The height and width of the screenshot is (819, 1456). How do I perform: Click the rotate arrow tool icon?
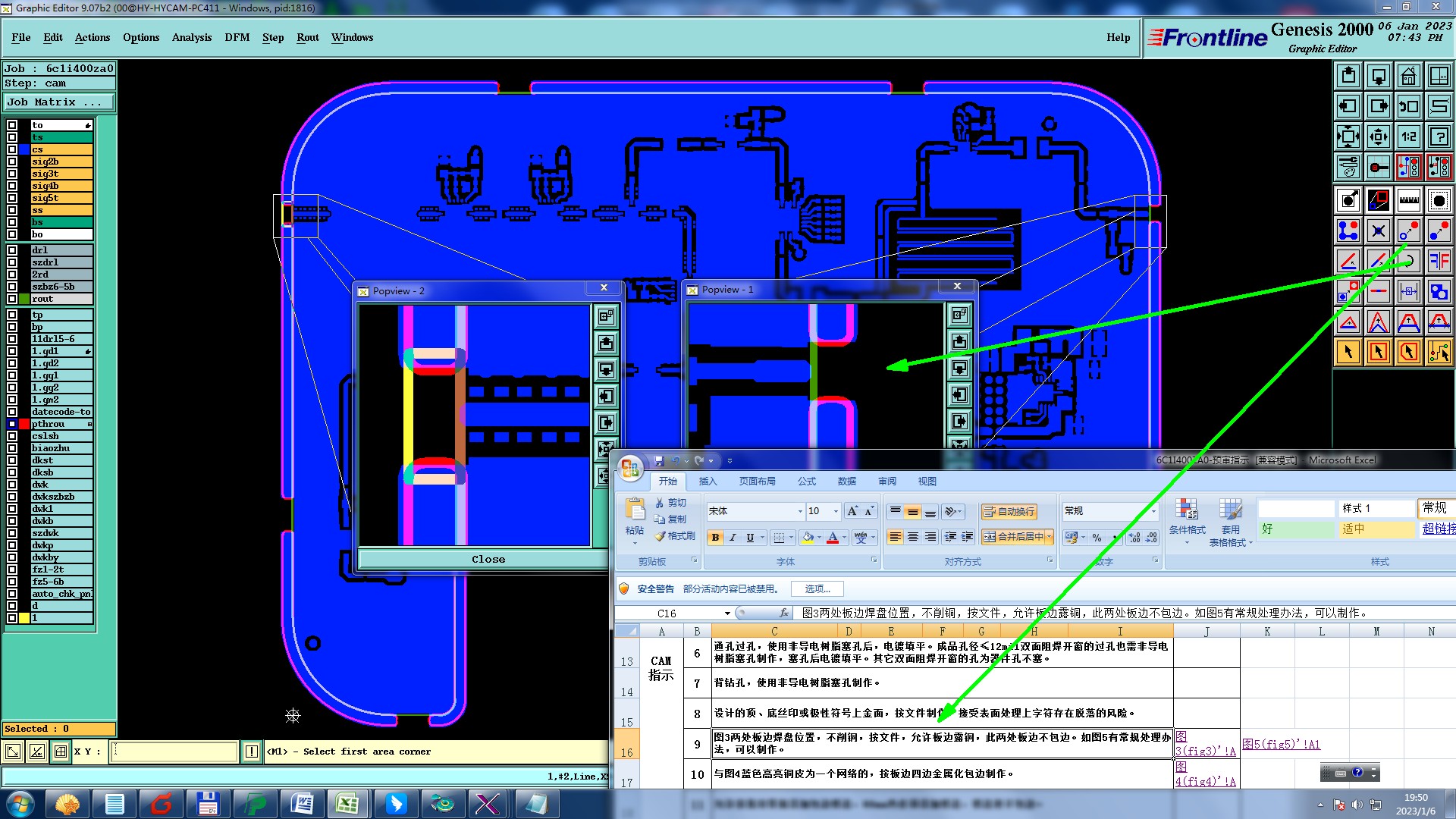click(1408, 261)
